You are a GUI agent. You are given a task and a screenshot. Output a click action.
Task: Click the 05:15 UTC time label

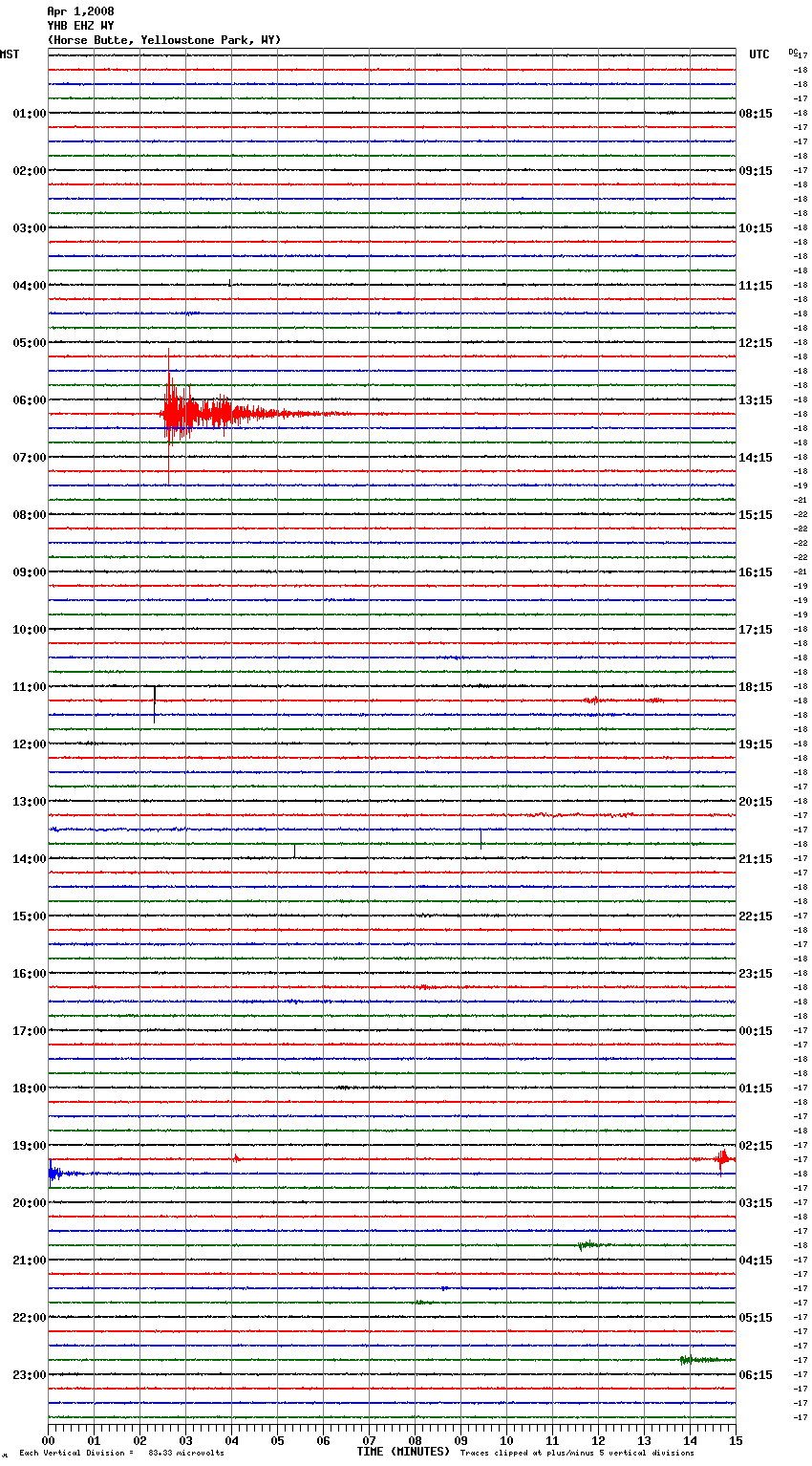tap(756, 1318)
